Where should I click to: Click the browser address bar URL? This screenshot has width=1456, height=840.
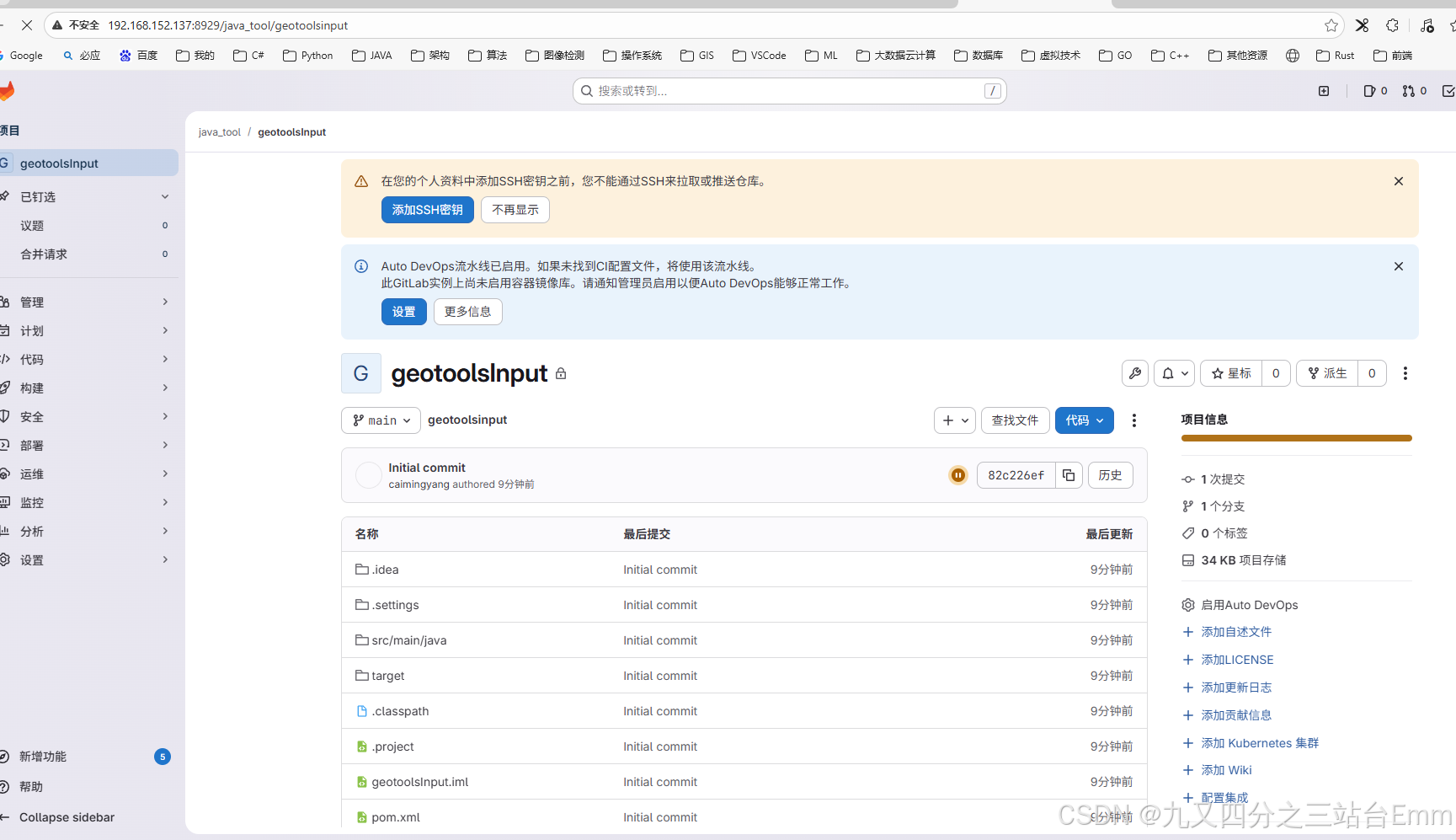(228, 25)
